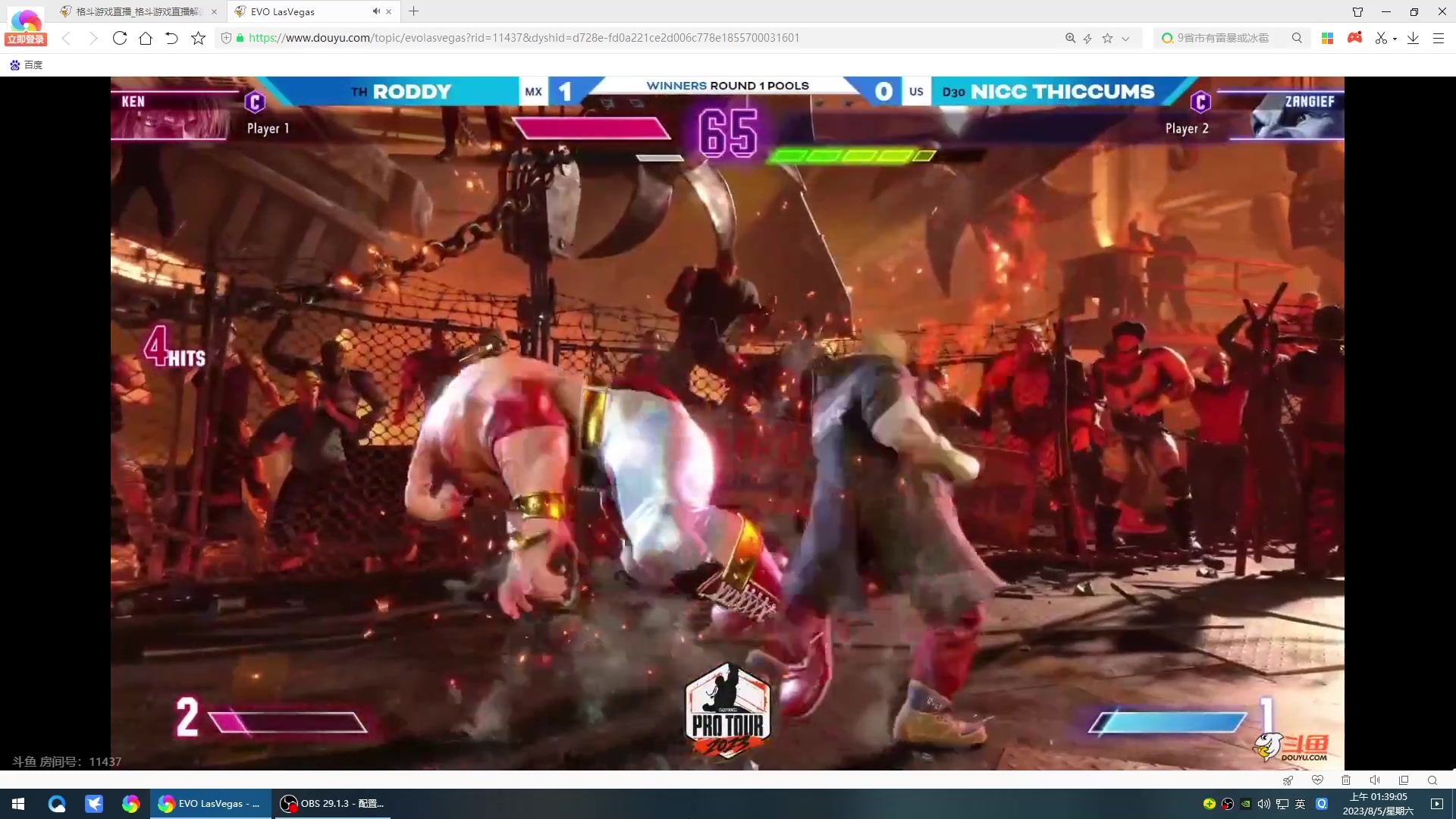Open the colorful browser icon on taskbar

130,804
